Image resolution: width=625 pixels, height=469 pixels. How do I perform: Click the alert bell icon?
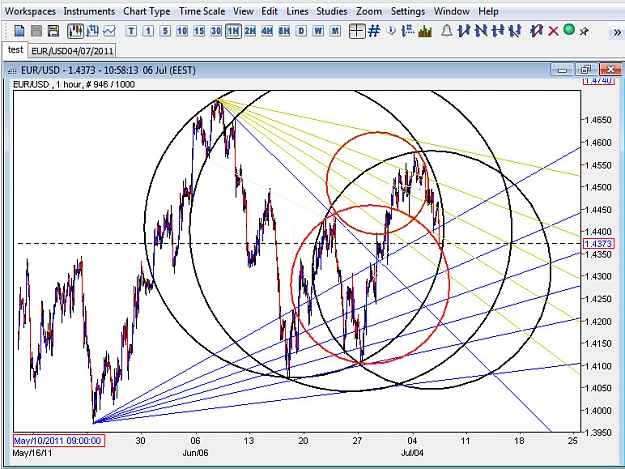[x=447, y=31]
